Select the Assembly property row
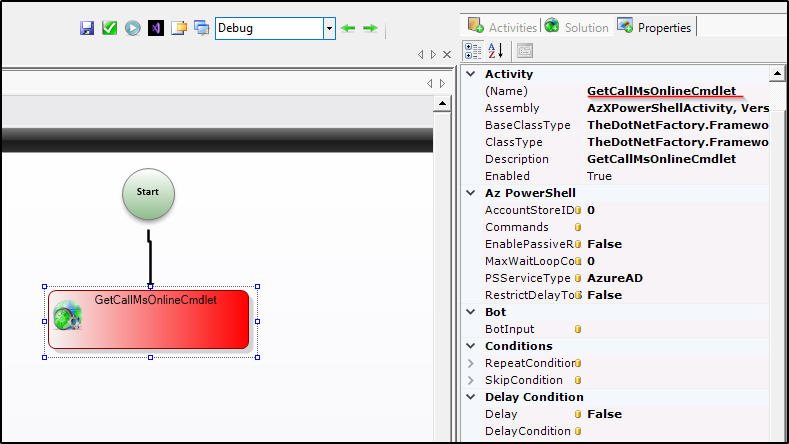 tap(617, 108)
